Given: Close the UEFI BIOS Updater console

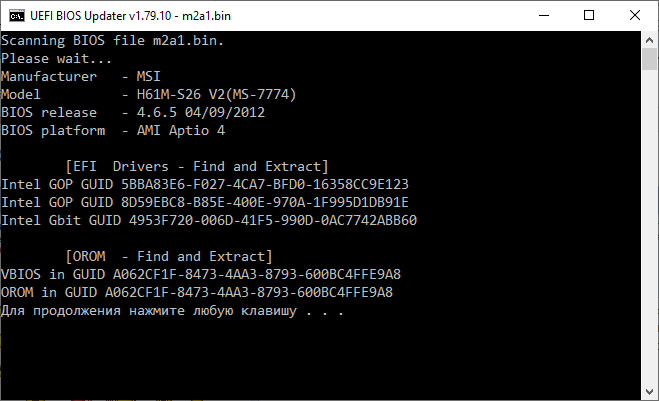Looking at the screenshot, I should click(x=635, y=16).
